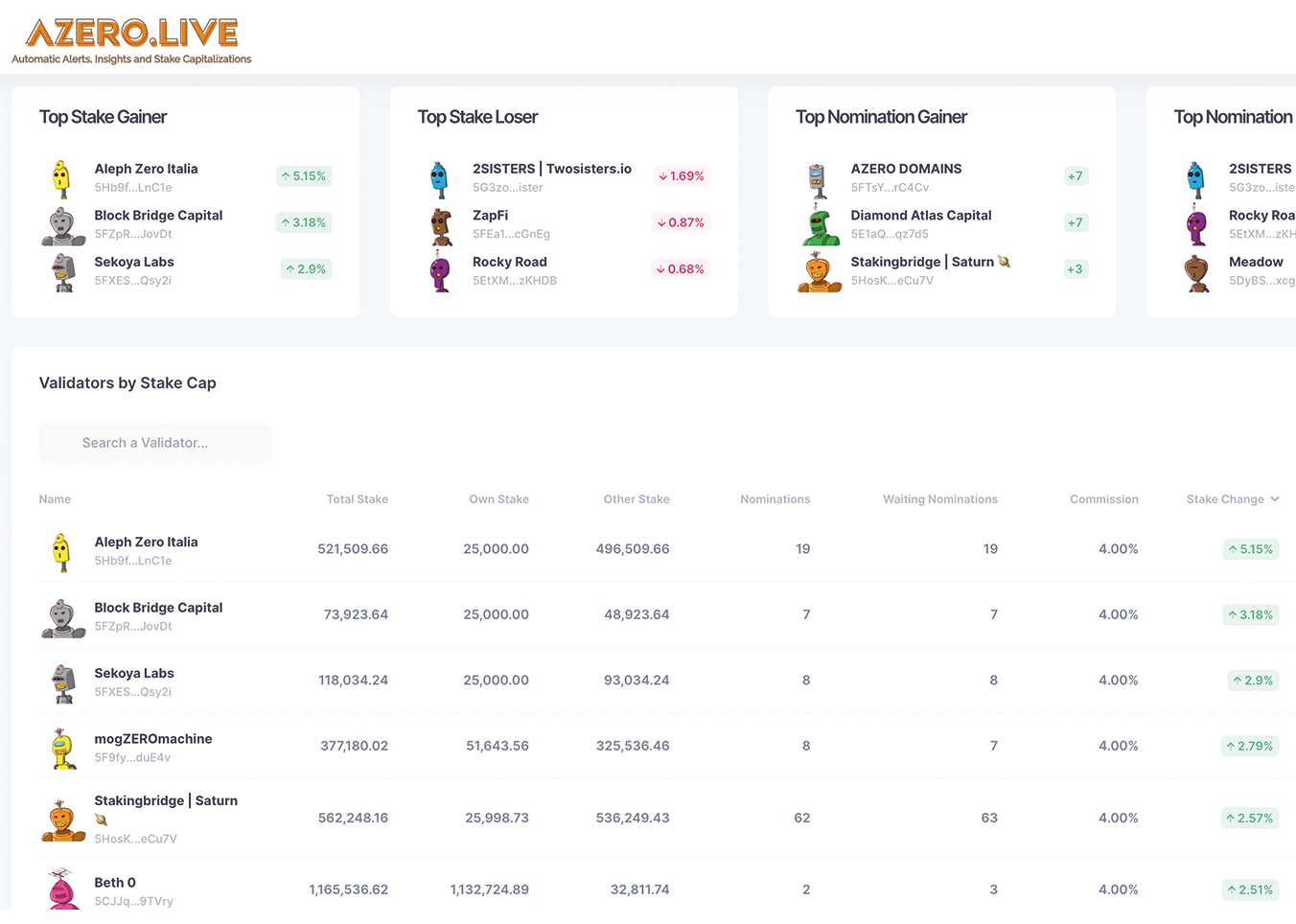1296x924 pixels.
Task: Click Block Bridge Capital name in validators table
Action: (x=158, y=608)
